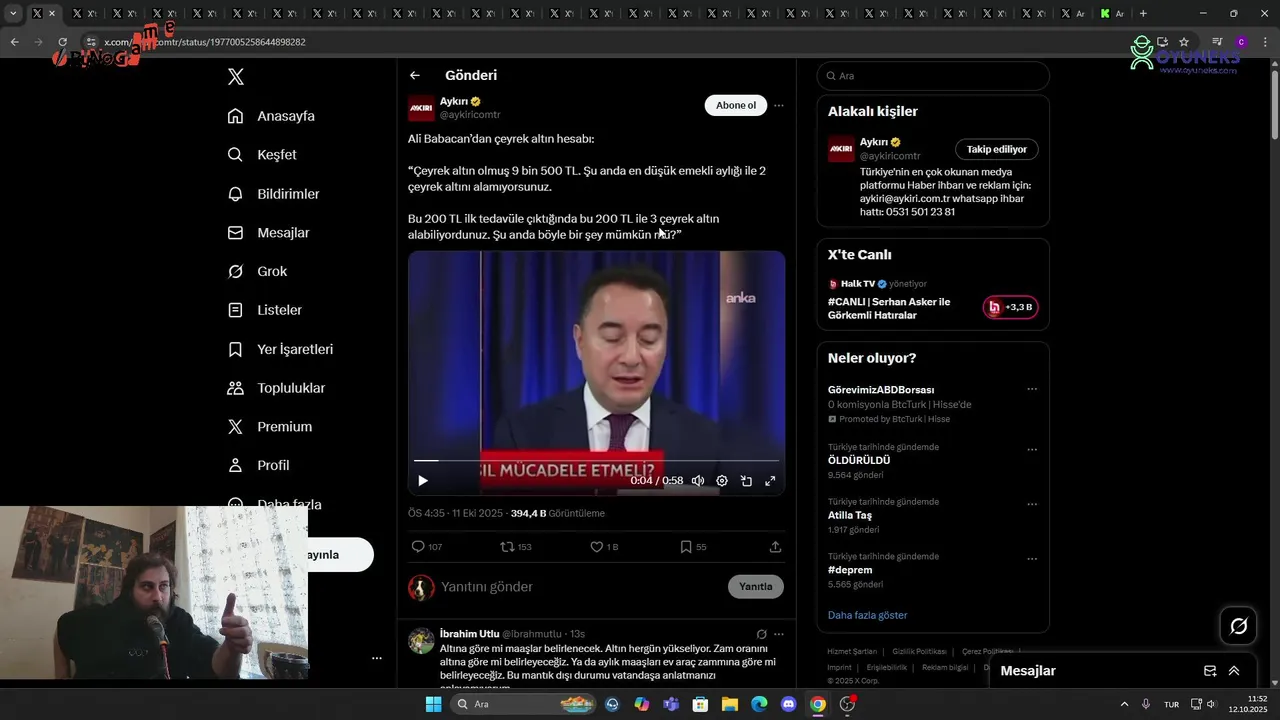Bookmark this page with the star icon
This screenshot has height=720, width=1280.
(x=1184, y=42)
